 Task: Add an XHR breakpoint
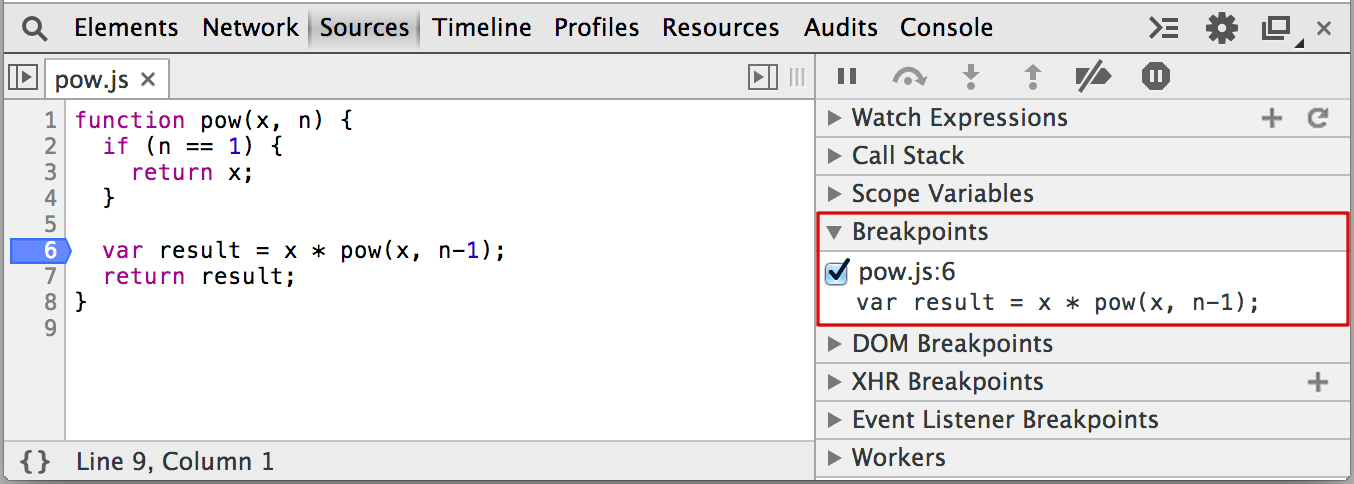(1318, 382)
